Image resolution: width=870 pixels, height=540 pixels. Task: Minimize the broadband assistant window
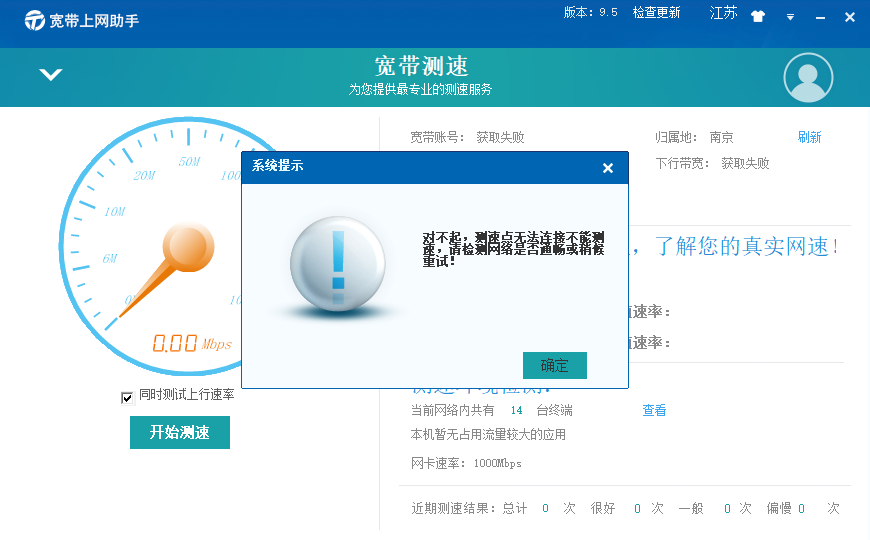coord(820,17)
